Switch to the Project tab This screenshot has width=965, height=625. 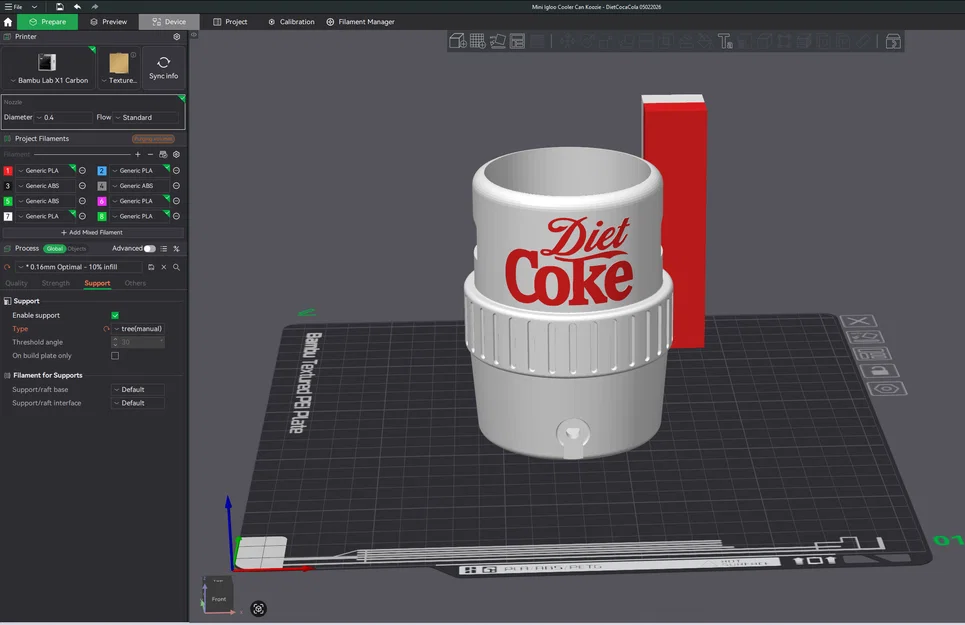pos(230,22)
